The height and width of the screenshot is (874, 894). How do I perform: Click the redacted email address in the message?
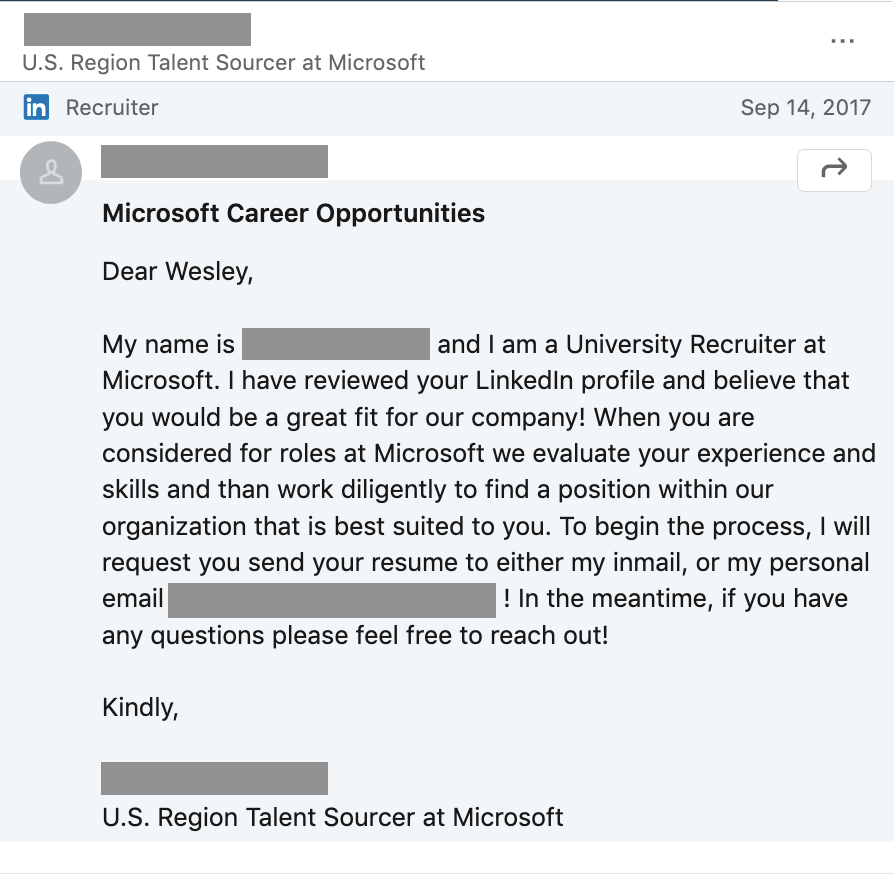point(332,600)
